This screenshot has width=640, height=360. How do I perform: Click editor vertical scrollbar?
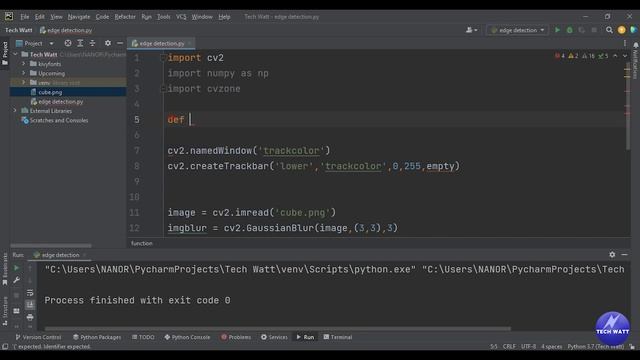(x=628, y=106)
